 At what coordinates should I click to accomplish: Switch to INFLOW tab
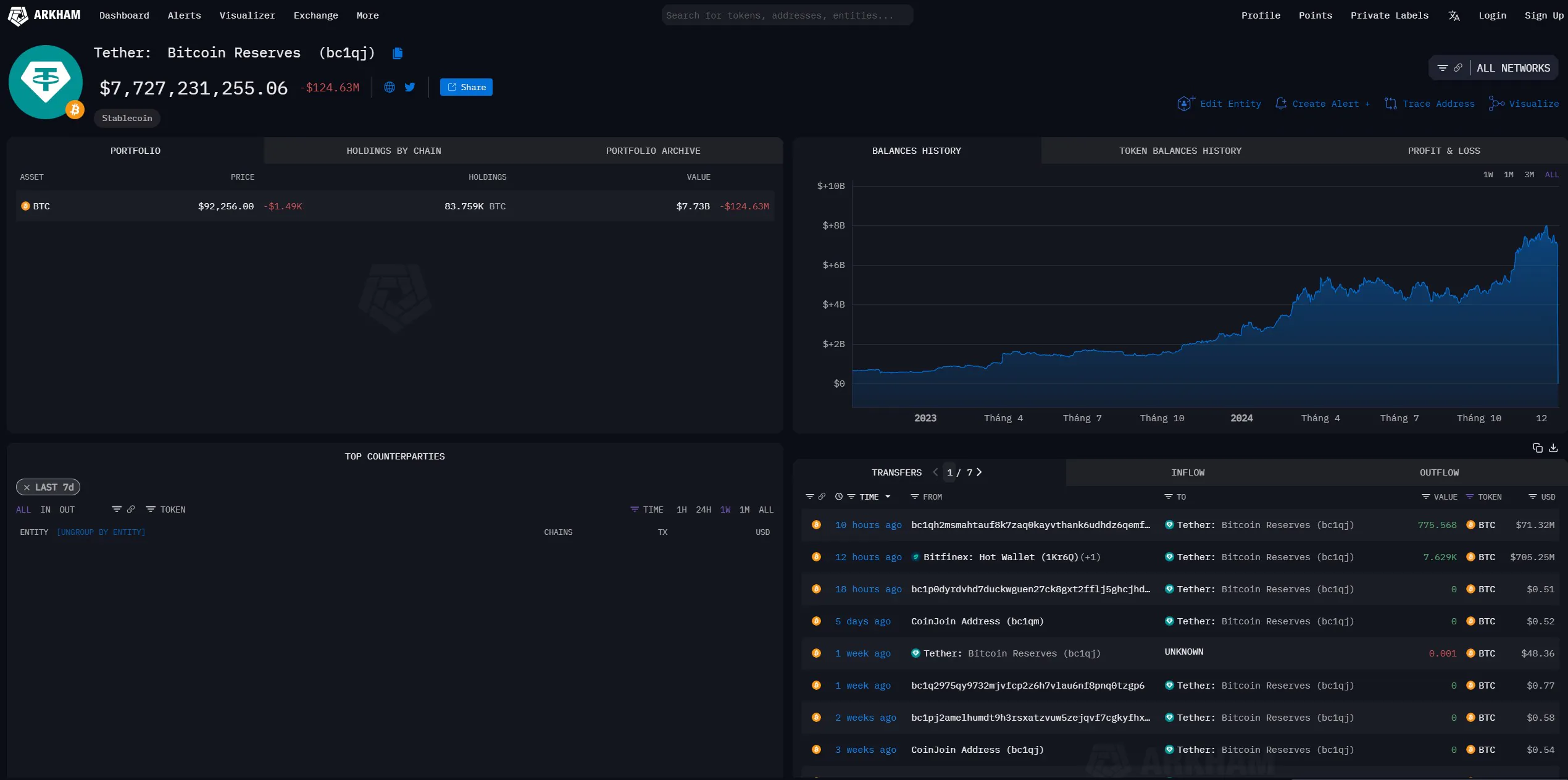pyautogui.click(x=1188, y=472)
